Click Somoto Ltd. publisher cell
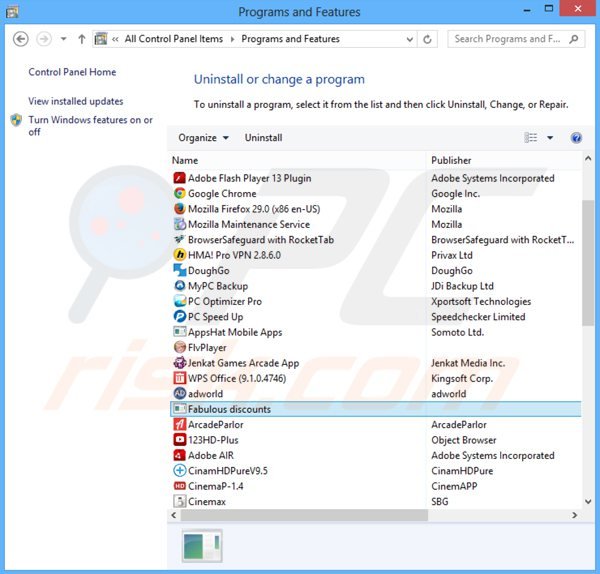600x574 pixels. click(457, 332)
